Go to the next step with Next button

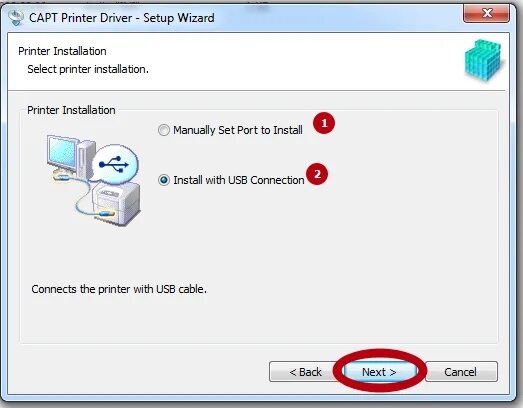pos(379,372)
